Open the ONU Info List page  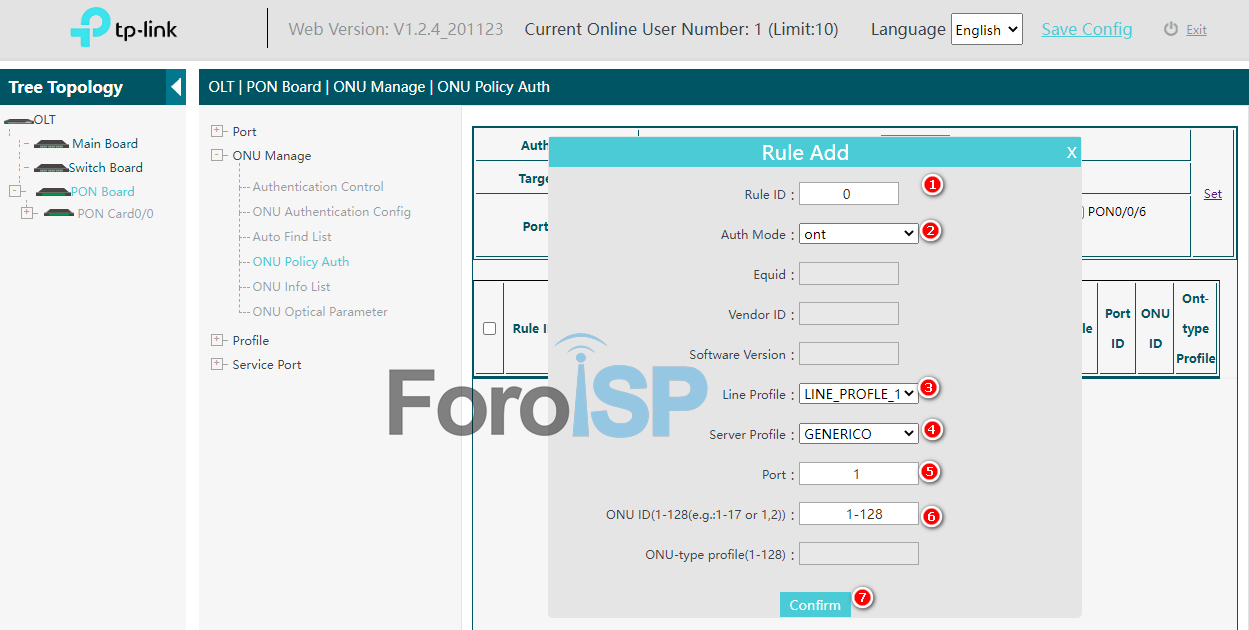pos(291,287)
